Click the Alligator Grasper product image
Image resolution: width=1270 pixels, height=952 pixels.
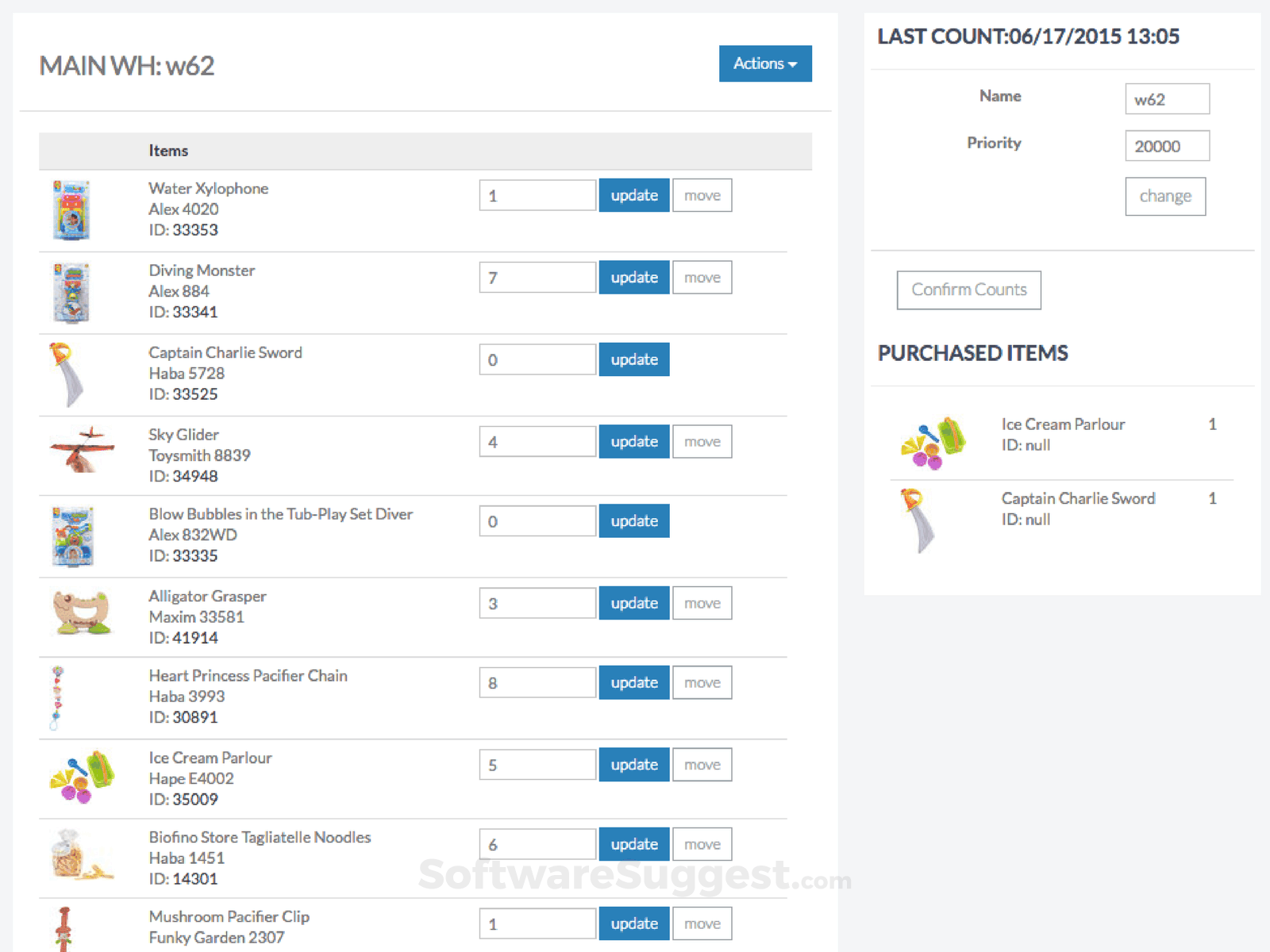point(81,612)
